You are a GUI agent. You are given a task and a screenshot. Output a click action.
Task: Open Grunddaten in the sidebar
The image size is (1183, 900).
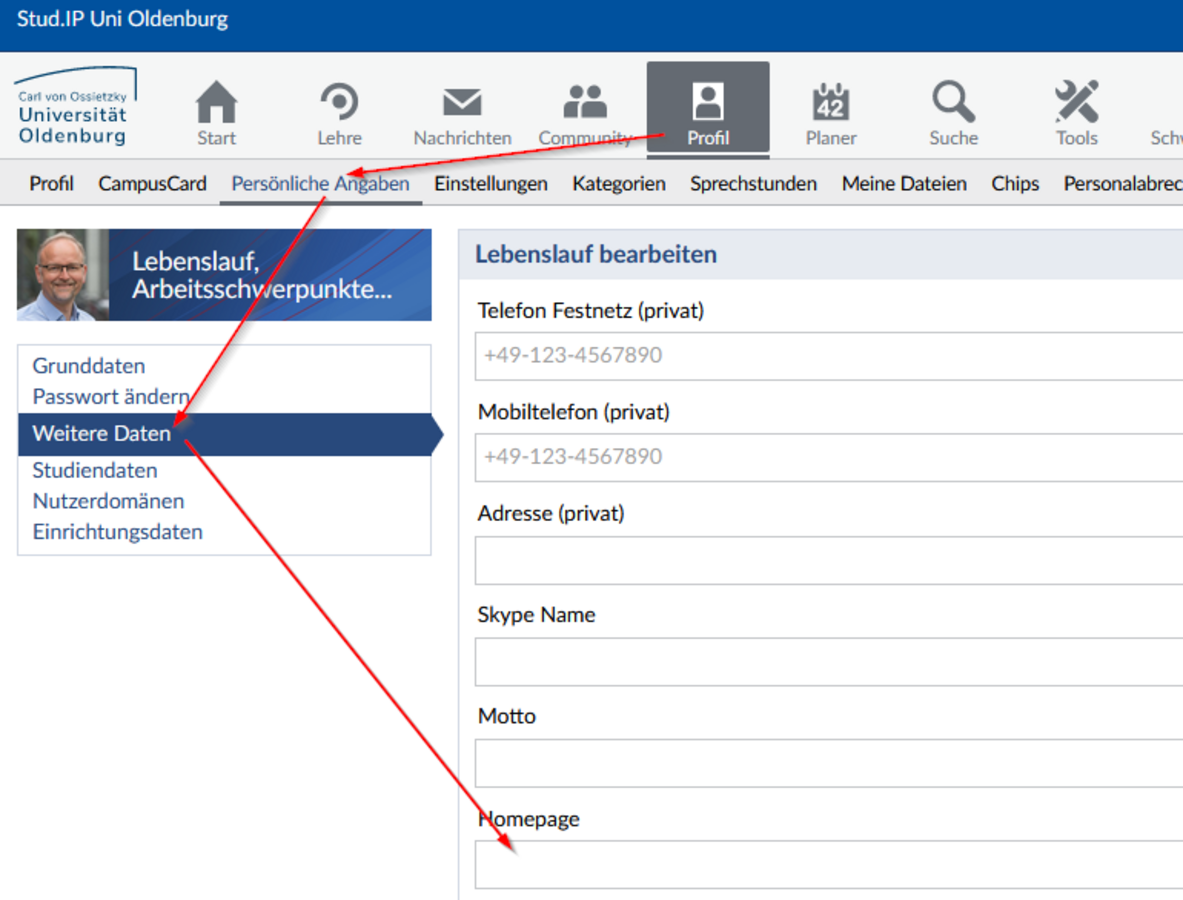pos(89,366)
